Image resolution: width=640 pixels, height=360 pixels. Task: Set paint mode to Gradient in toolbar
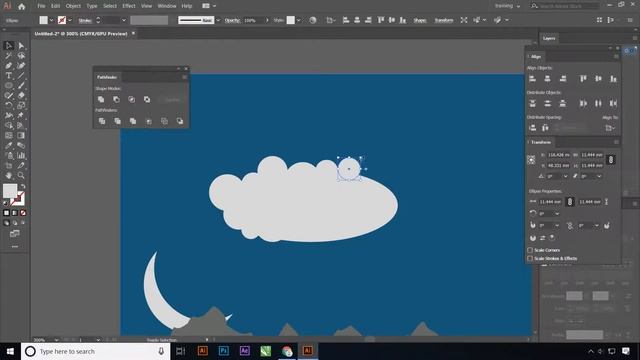point(15,213)
